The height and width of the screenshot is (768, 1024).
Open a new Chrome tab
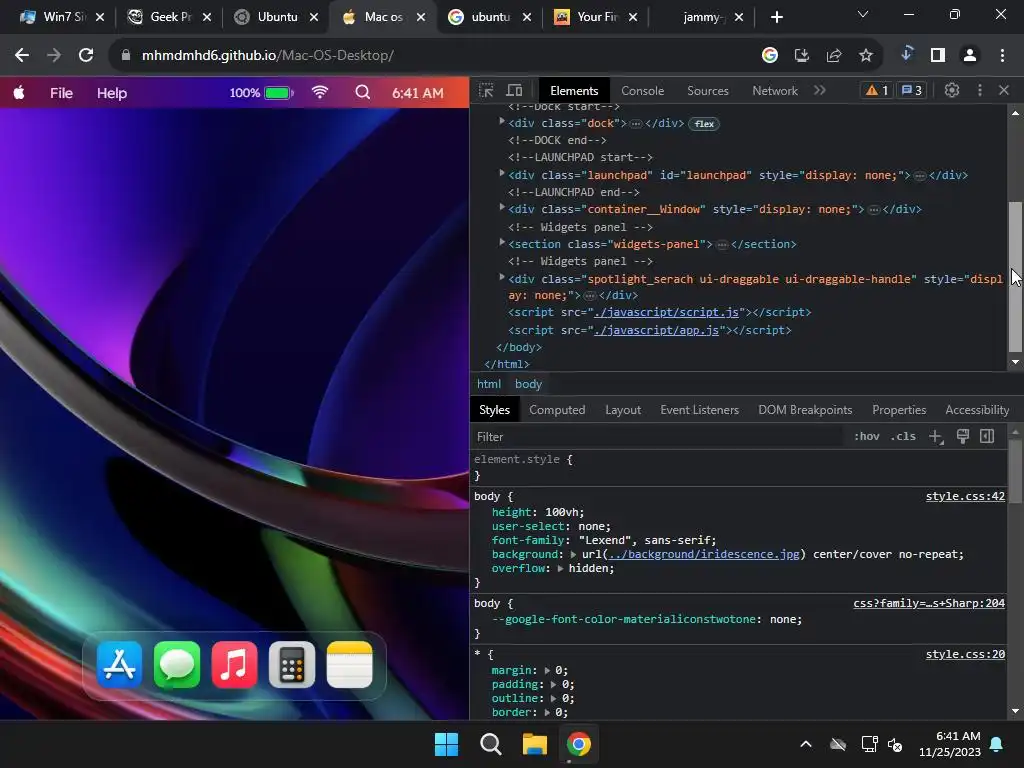pyautogui.click(x=776, y=17)
